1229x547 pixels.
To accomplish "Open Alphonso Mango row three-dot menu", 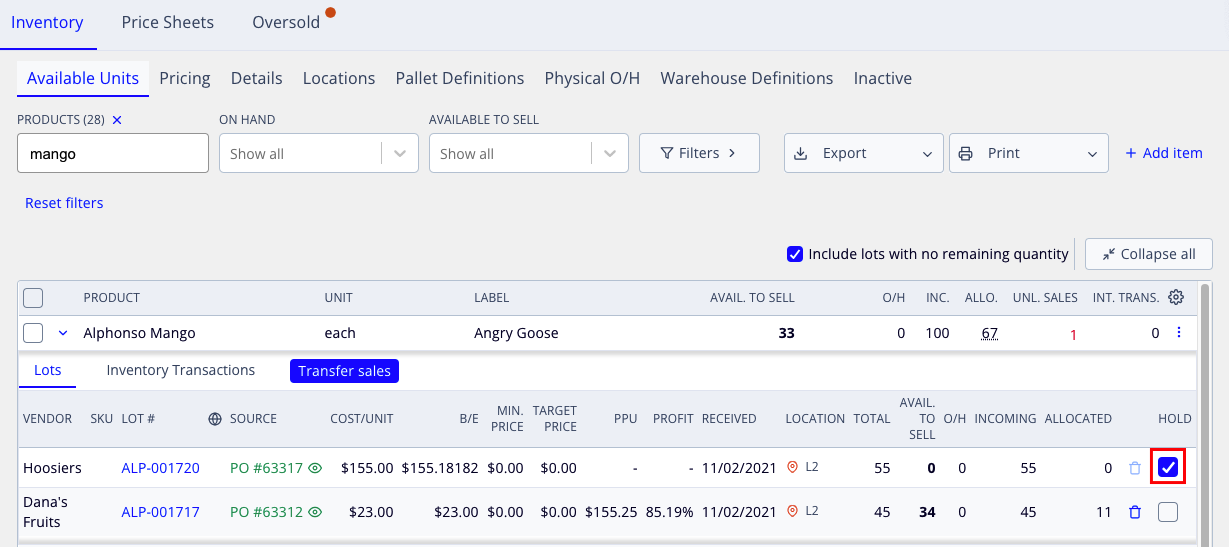I will [1177, 333].
